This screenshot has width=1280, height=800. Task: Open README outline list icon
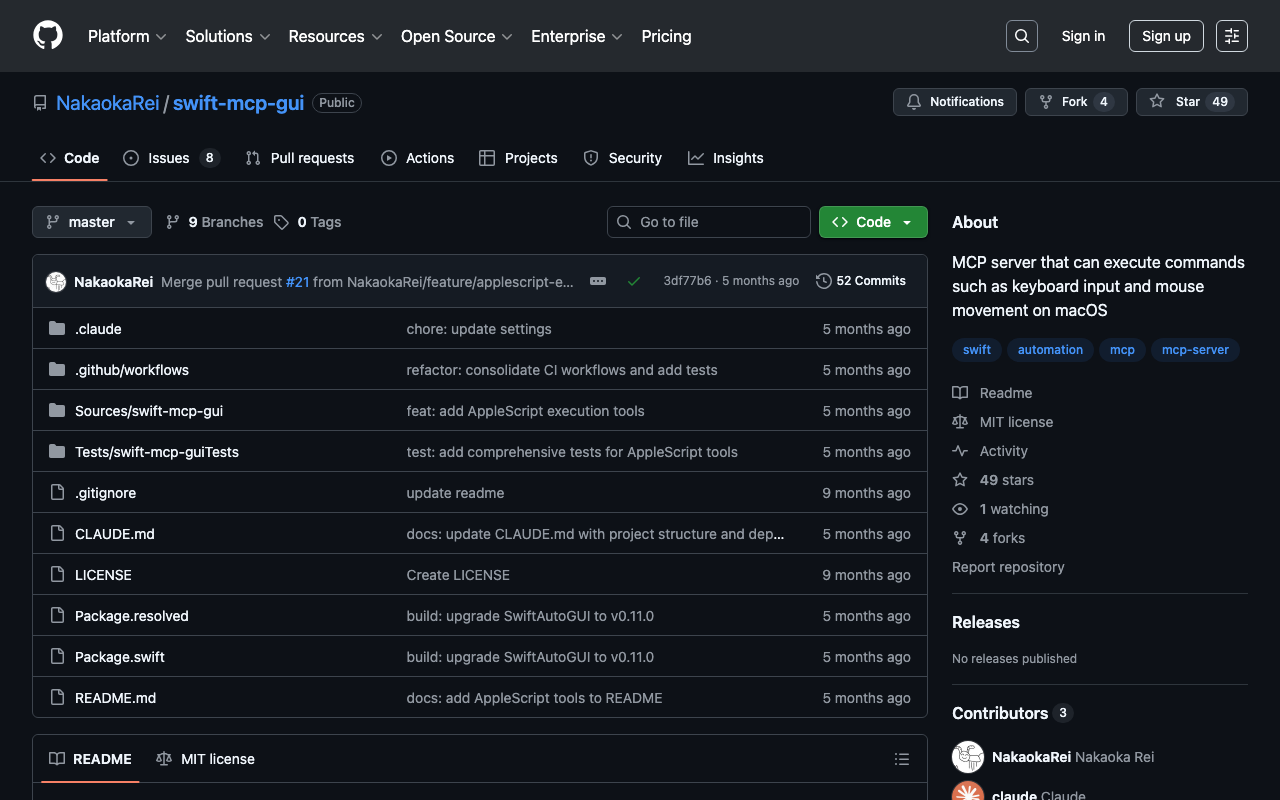901,759
